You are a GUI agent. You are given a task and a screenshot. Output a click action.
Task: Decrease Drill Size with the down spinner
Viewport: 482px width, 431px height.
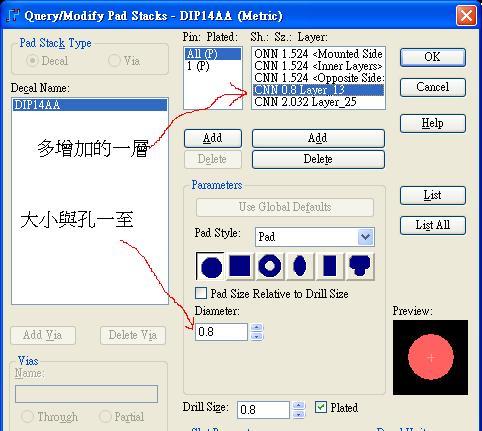click(299, 414)
